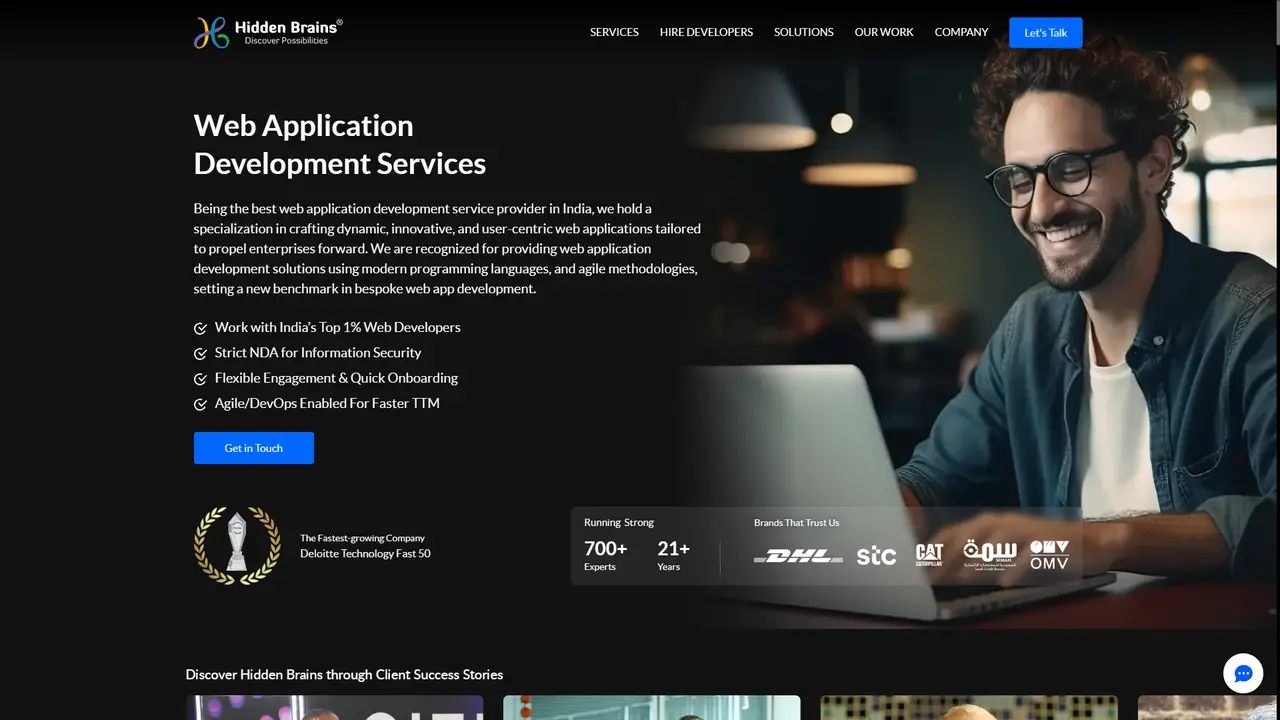Open the Company menu
This screenshot has width=1280, height=720.
pos(961,32)
